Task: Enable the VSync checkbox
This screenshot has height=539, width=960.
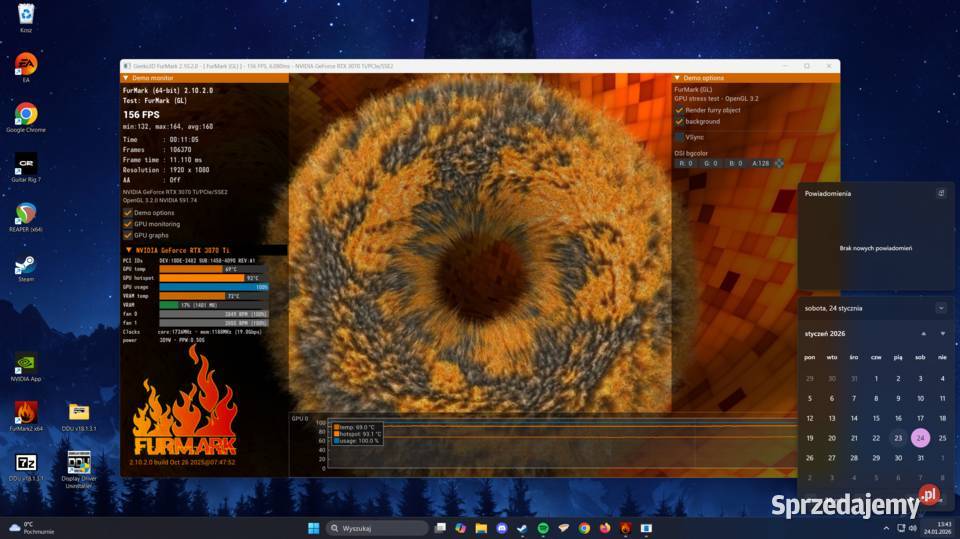Action: [680, 136]
